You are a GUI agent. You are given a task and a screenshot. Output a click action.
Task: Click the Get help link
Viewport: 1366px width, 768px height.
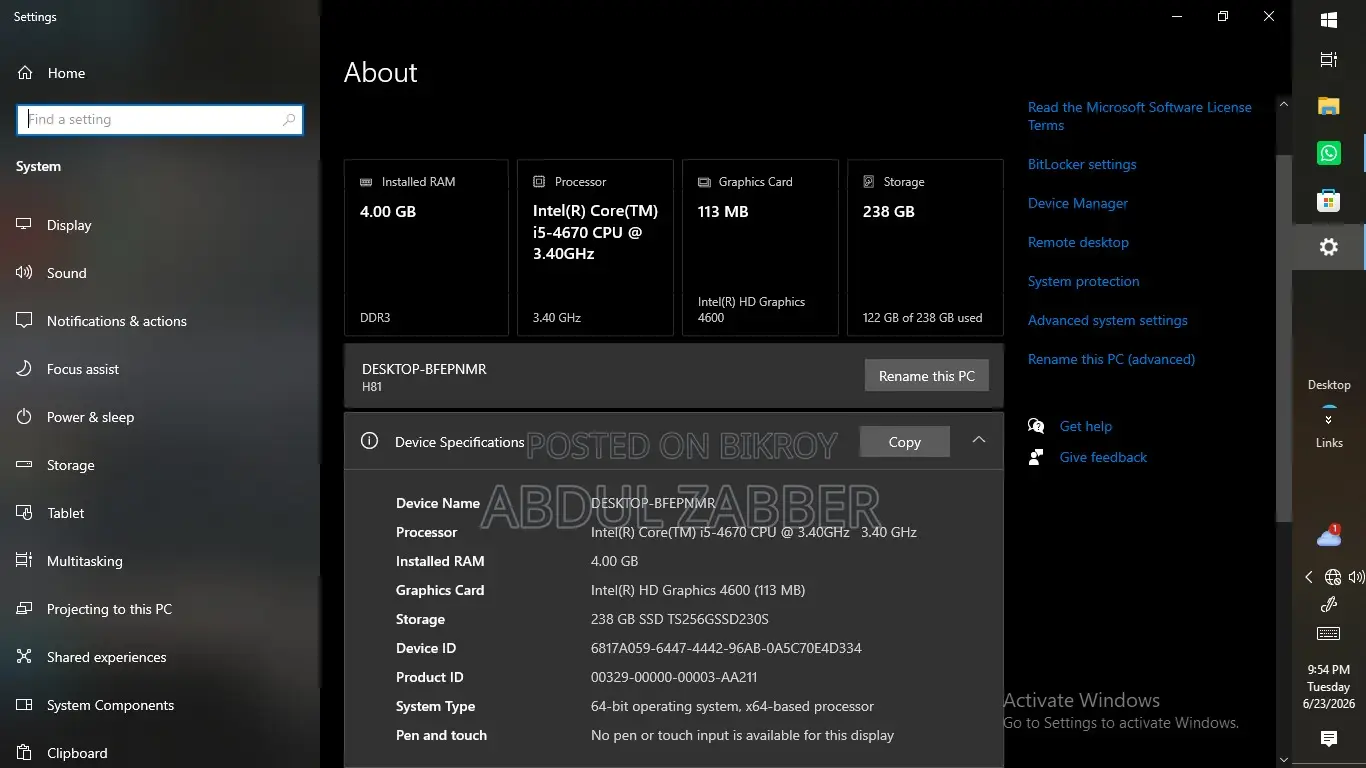click(1086, 426)
